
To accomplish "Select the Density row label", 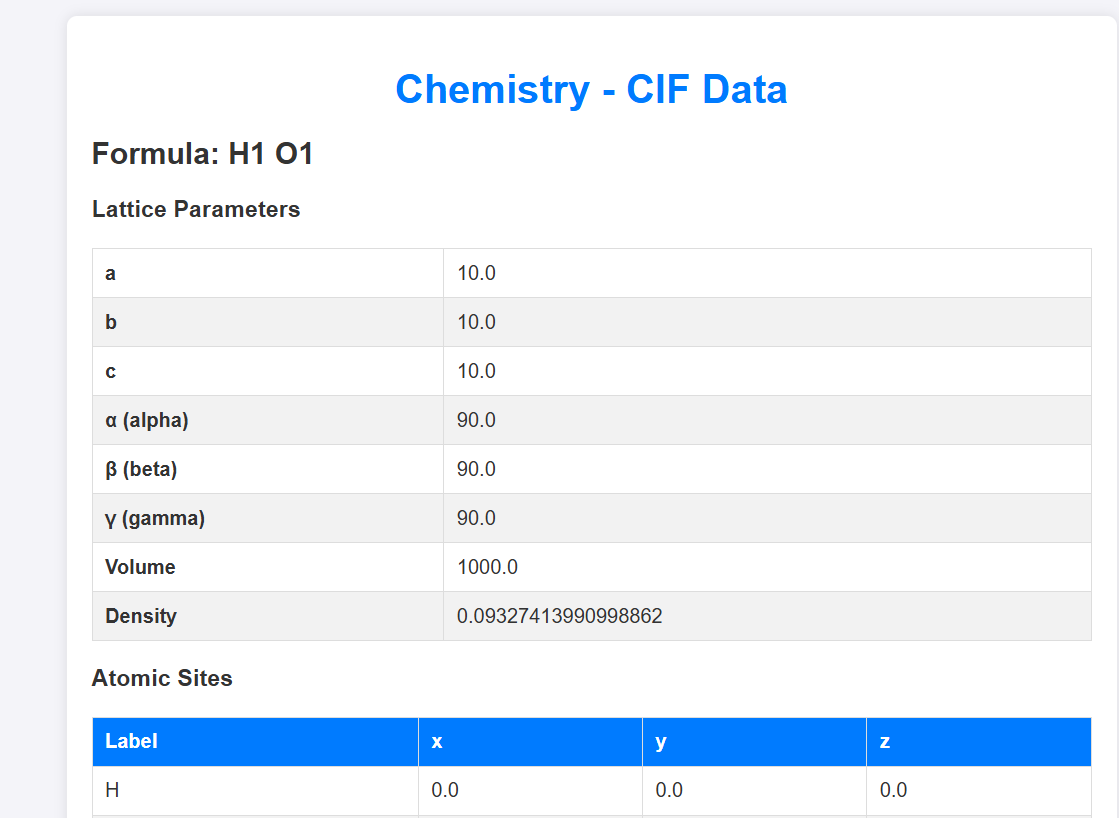I will coord(141,616).
